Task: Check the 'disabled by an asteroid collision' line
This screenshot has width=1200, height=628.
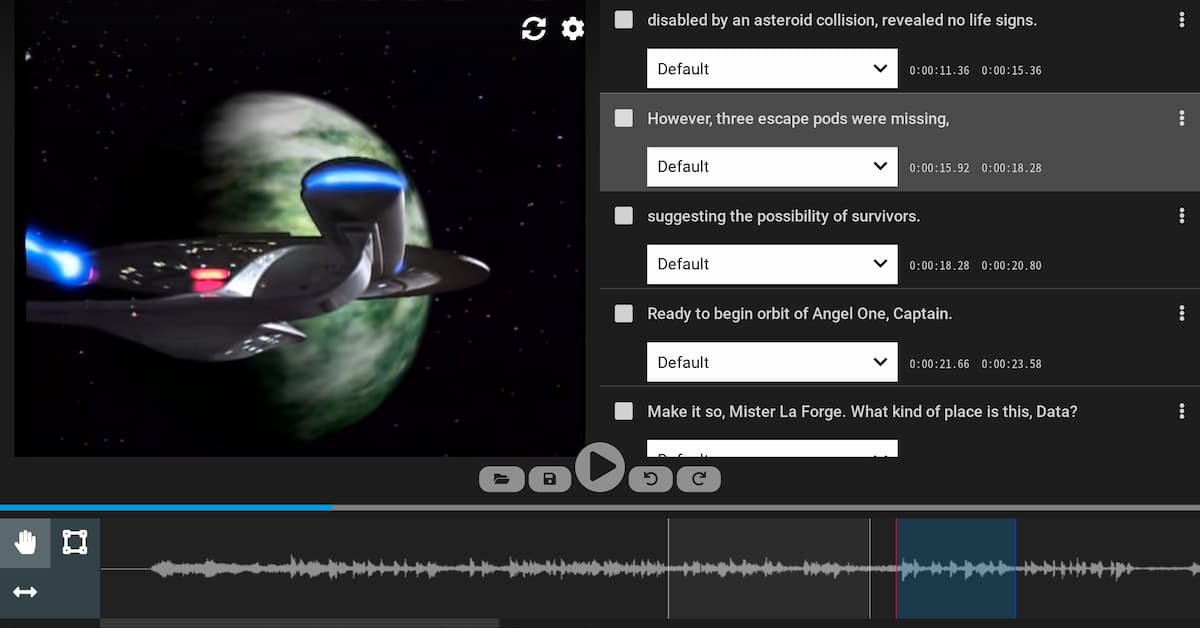Action: (x=624, y=20)
